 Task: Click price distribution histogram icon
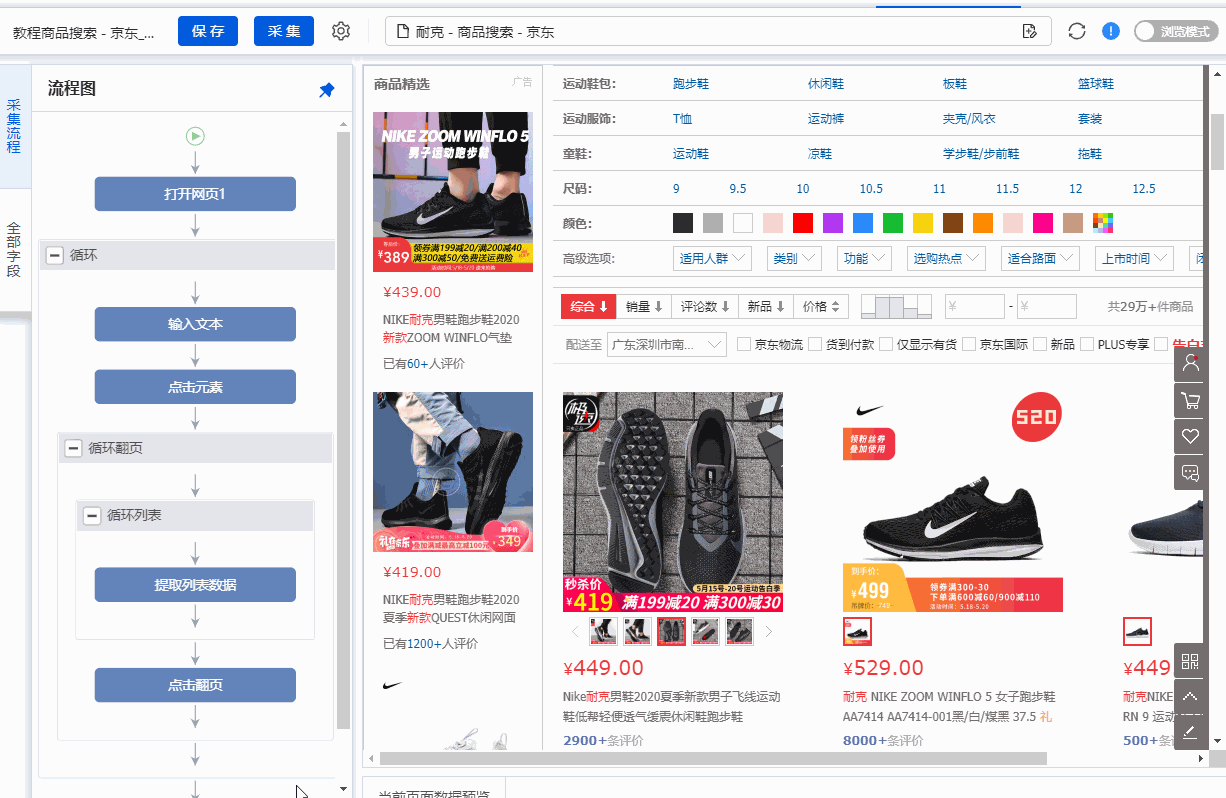(896, 306)
